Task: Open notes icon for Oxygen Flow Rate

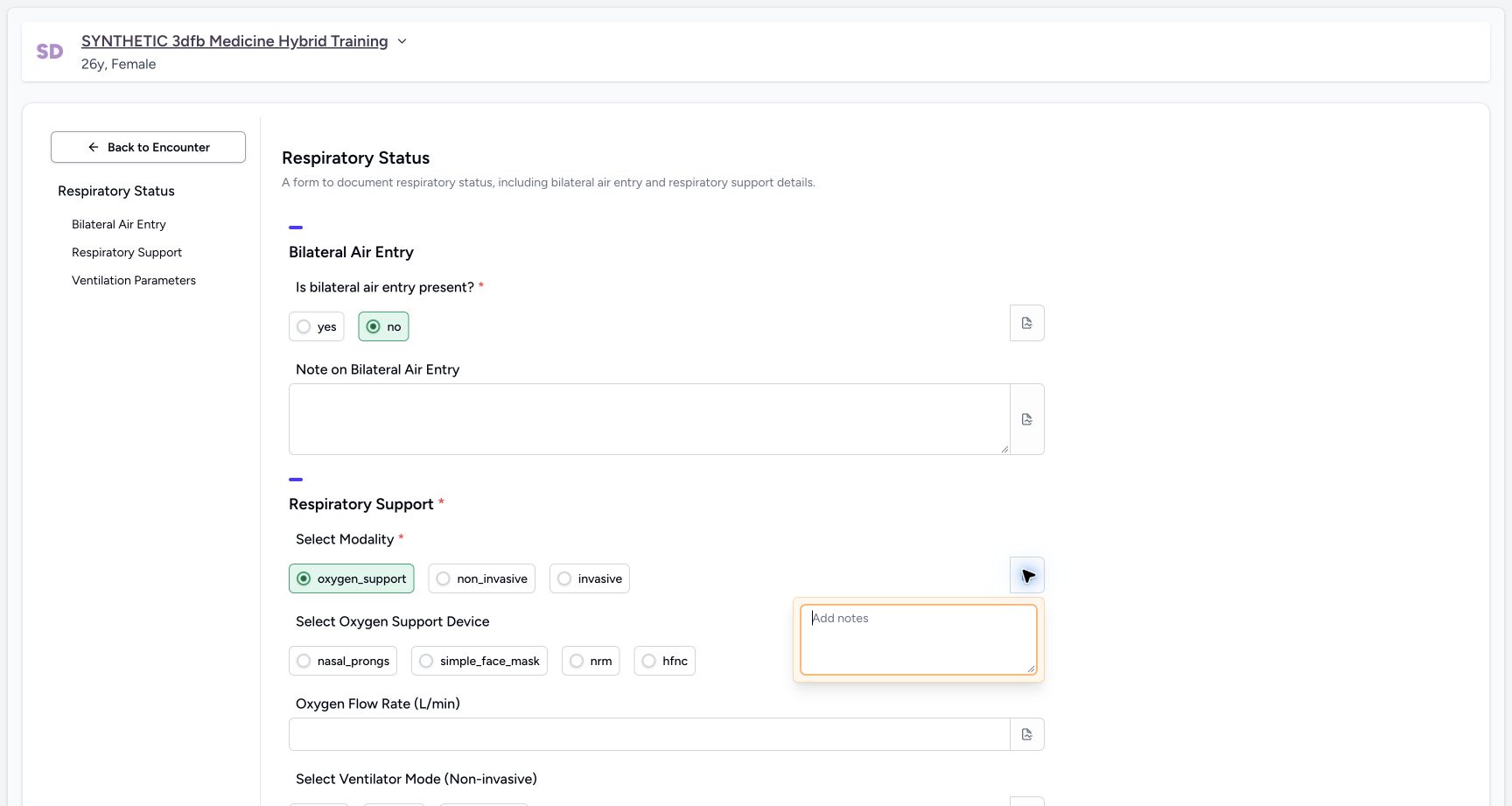Action: pyautogui.click(x=1027, y=734)
